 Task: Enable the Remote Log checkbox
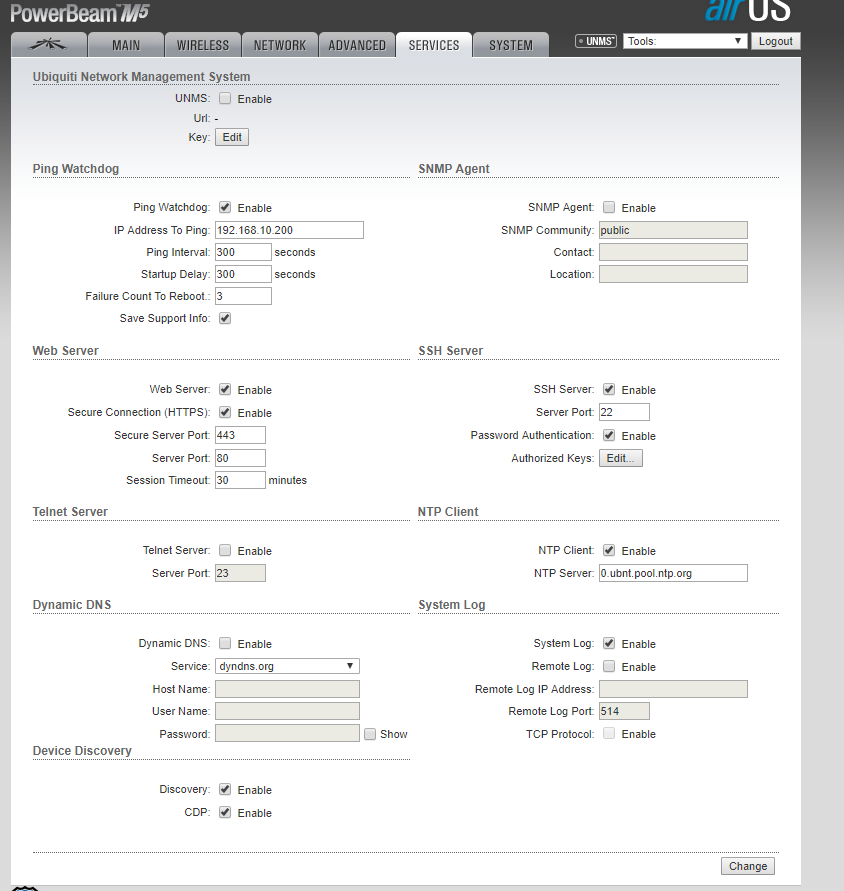point(609,666)
